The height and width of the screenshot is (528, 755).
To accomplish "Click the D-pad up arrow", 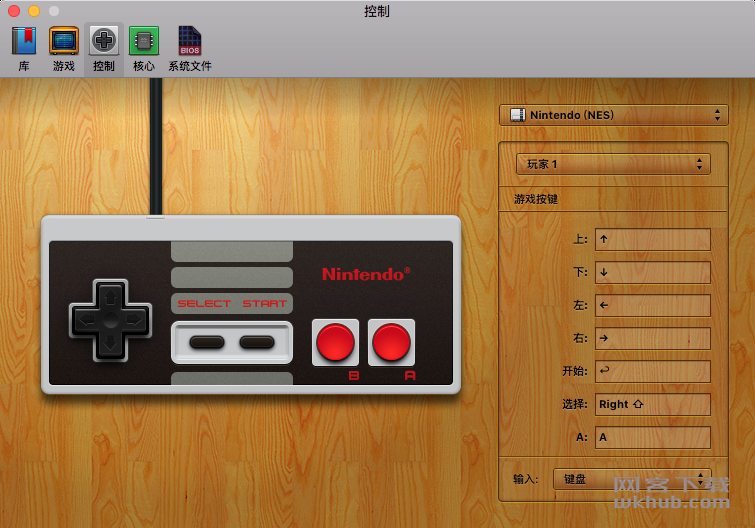I will coord(111,296).
